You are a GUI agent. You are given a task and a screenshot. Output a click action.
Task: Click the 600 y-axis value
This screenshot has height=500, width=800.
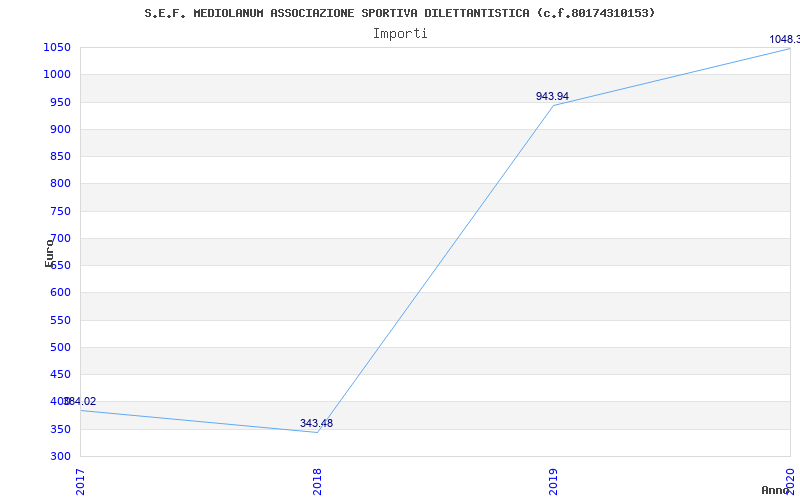click(60, 293)
